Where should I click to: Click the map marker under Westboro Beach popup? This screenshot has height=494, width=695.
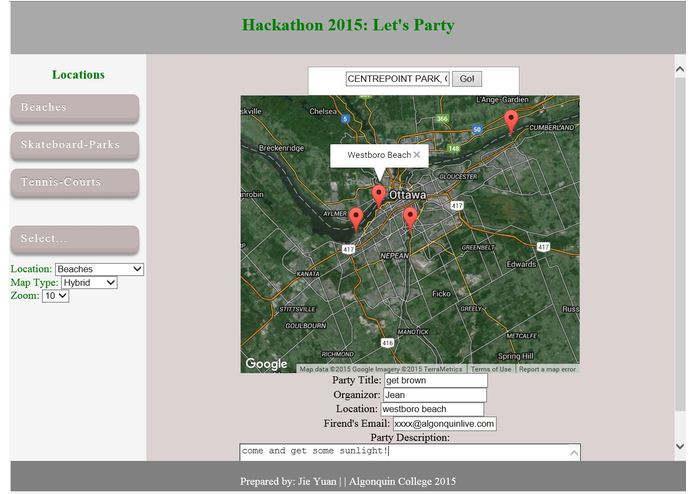tap(378, 196)
